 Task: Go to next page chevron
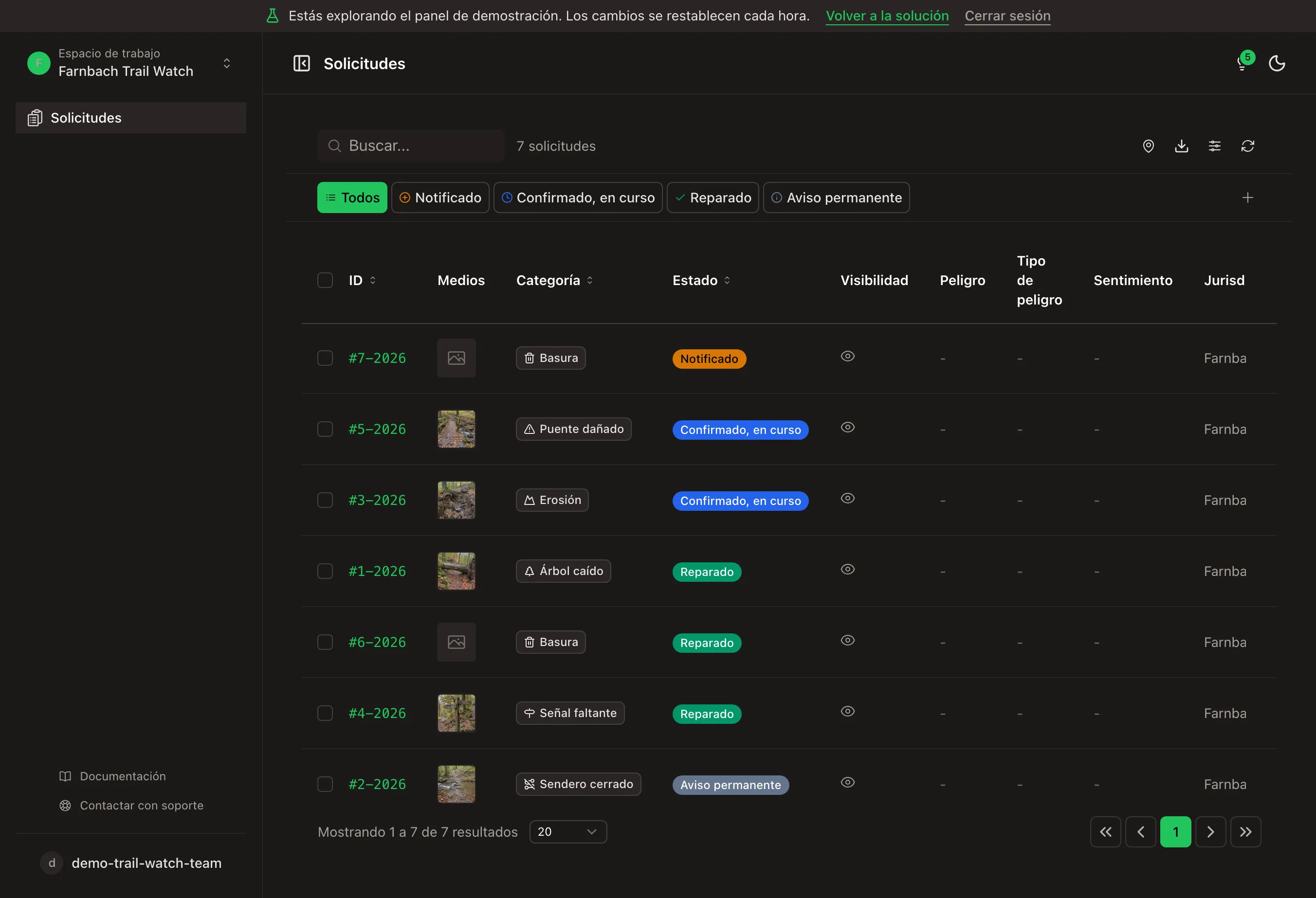tap(1210, 832)
